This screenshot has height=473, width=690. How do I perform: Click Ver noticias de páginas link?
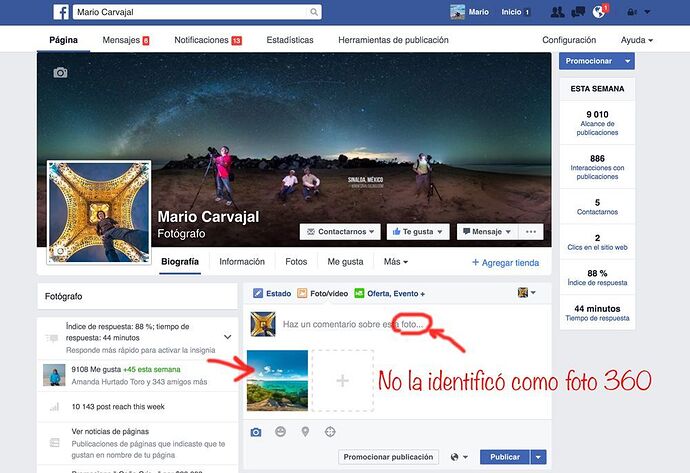[110, 432]
